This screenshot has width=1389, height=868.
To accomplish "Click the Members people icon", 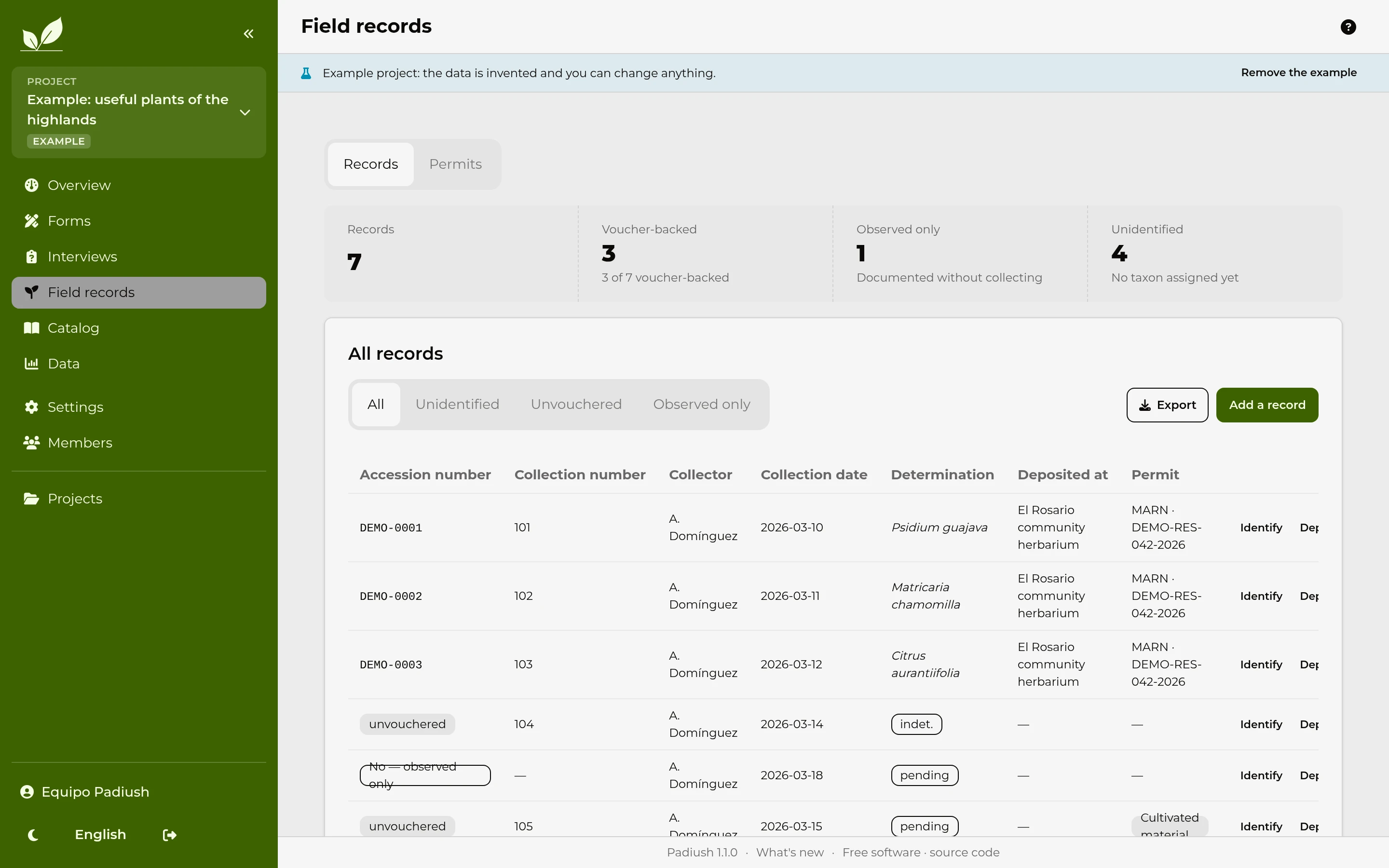I will [x=31, y=443].
